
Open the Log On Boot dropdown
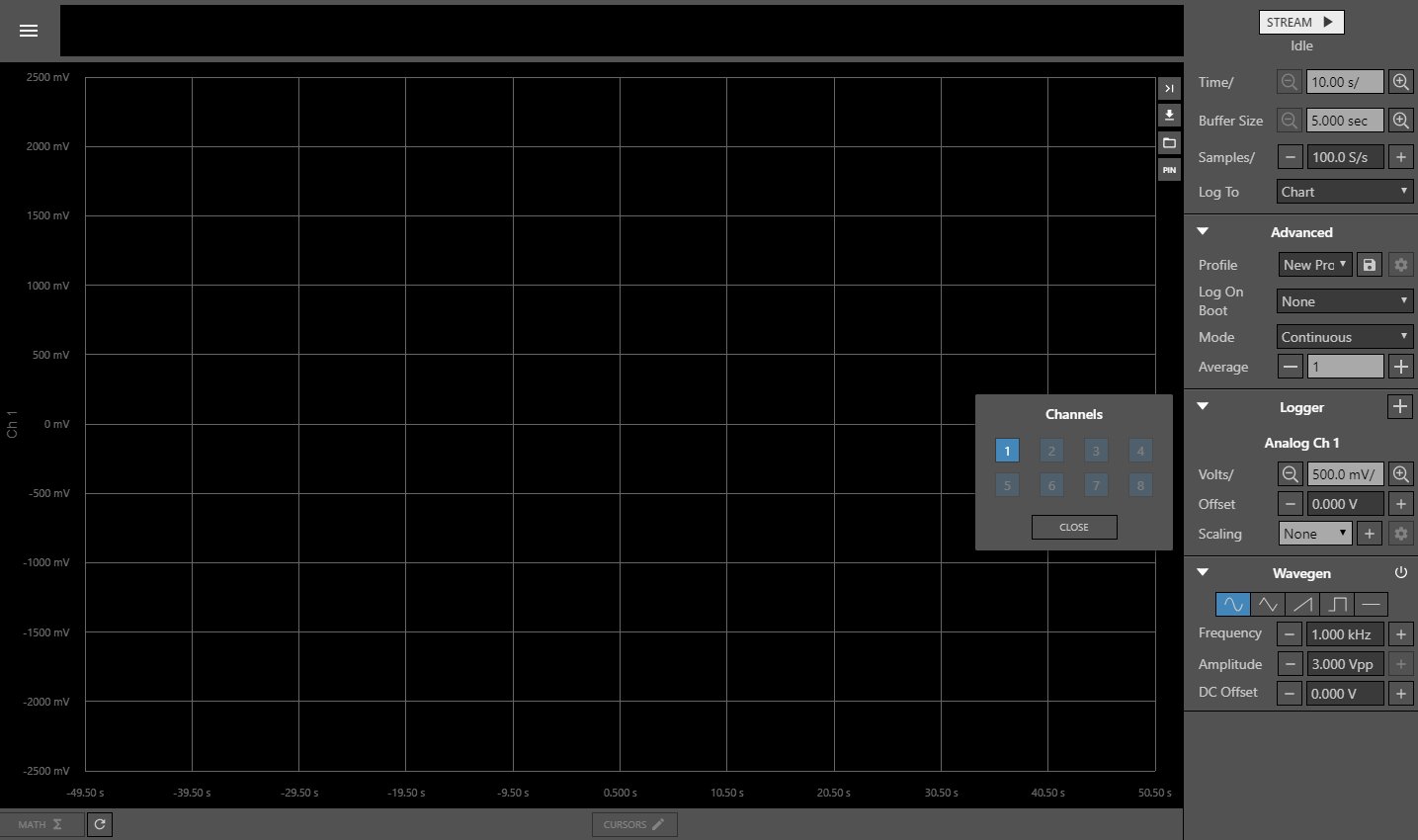1345,301
